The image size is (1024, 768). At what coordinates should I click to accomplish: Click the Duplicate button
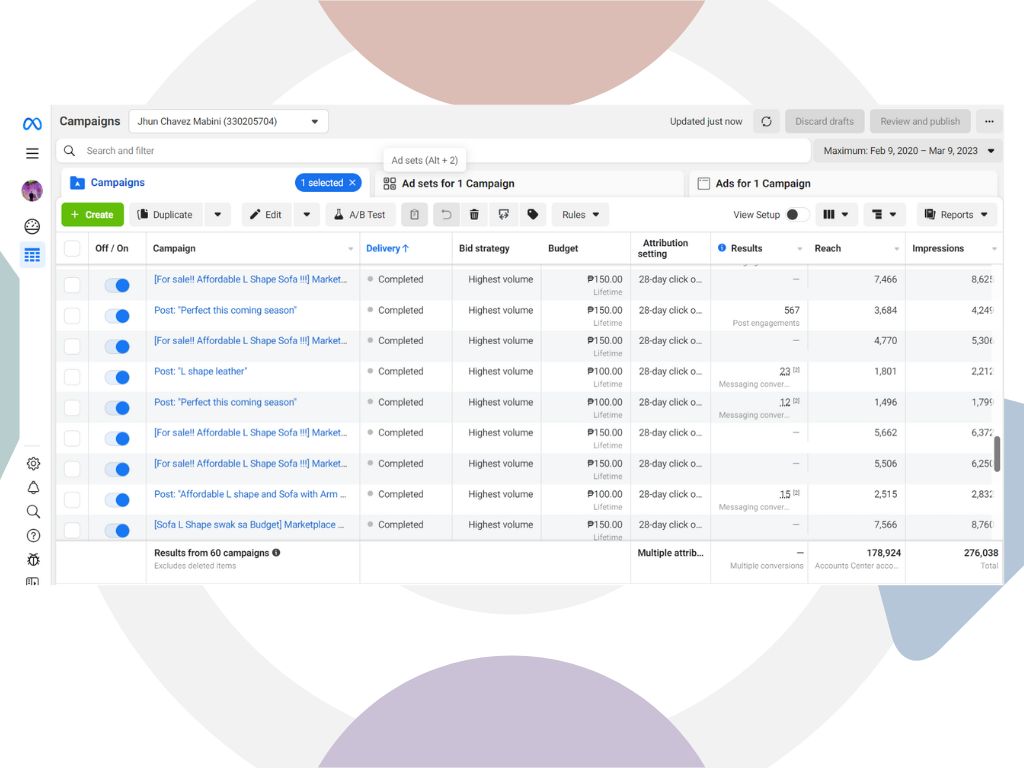(166, 215)
